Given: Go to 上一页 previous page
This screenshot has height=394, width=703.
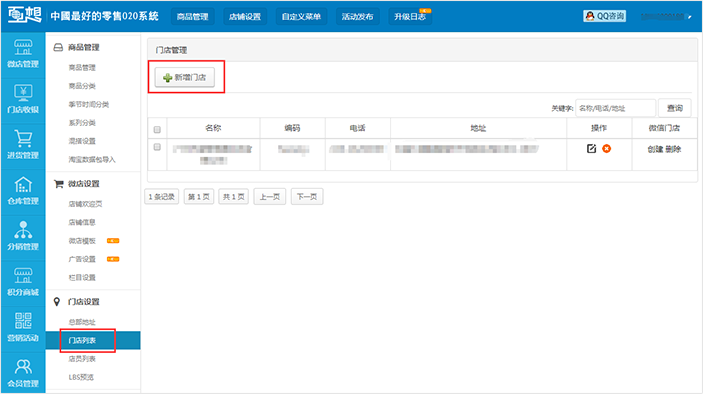Looking at the screenshot, I should click(269, 197).
